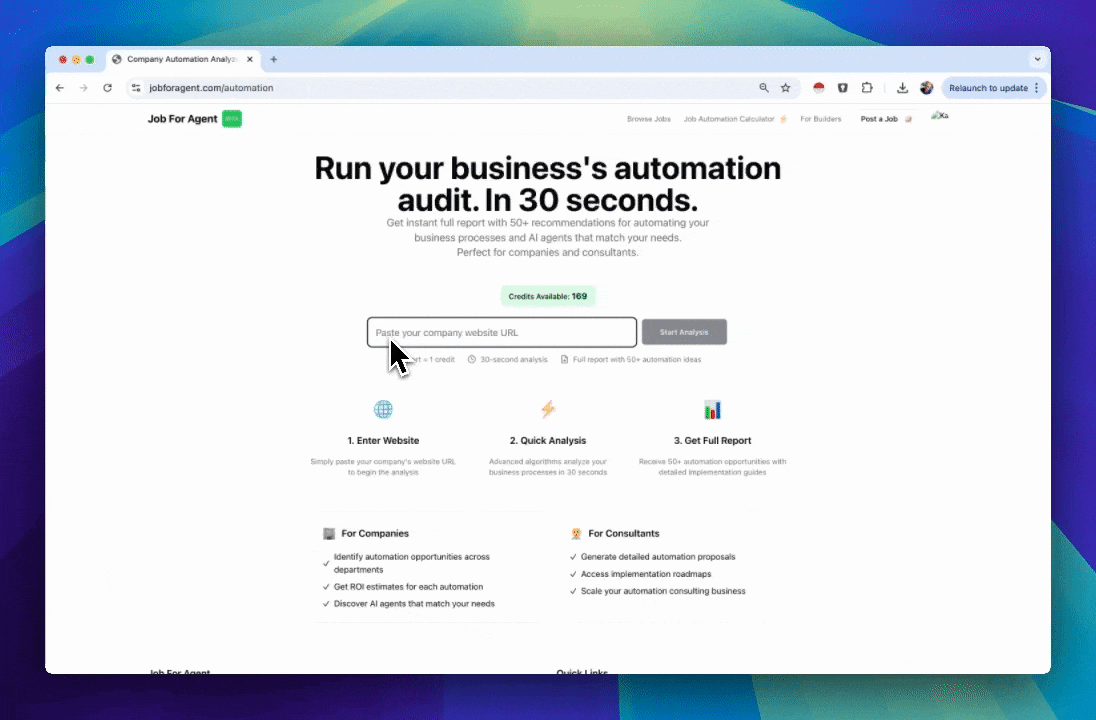Click Post a Job link
1096x720 pixels.
click(886, 119)
